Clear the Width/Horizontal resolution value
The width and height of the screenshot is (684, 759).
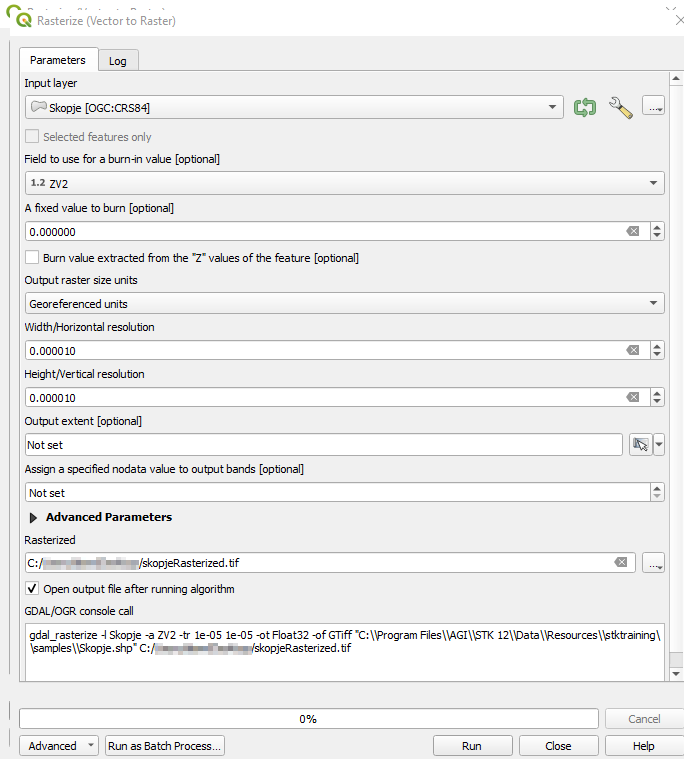tap(632, 350)
